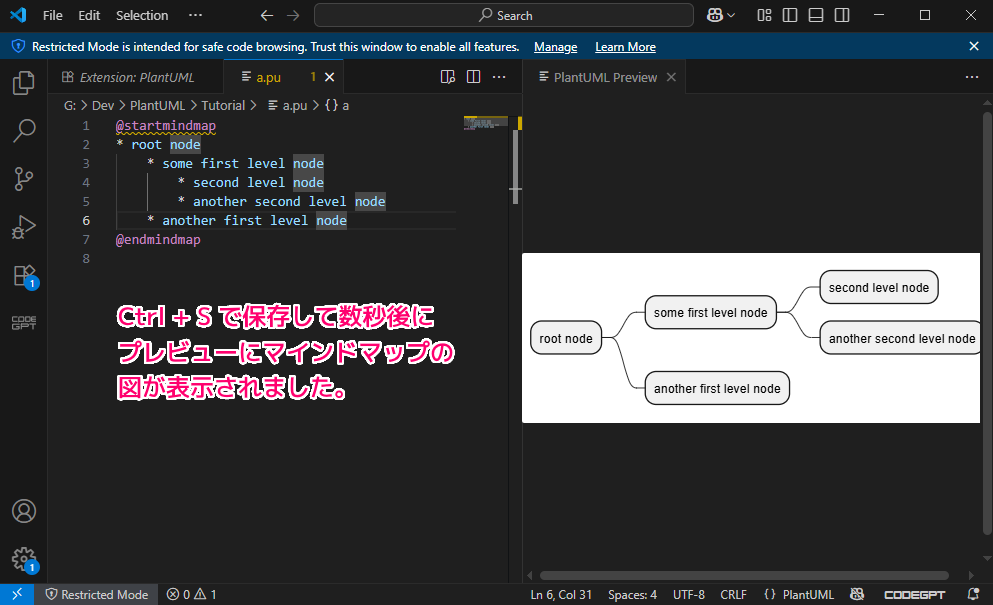Open the Extensions view with badge
This screenshot has height=605, width=993.
point(24,276)
